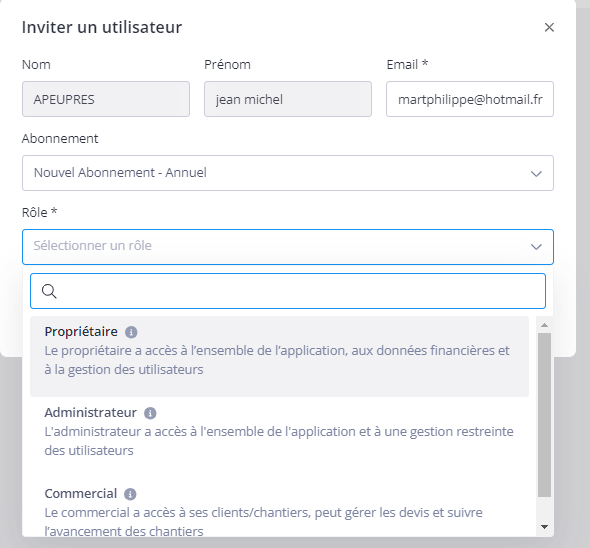The image size is (590, 548).
Task: Collapse the Rôle dropdown via its chevron
Action: pyautogui.click(x=536, y=247)
